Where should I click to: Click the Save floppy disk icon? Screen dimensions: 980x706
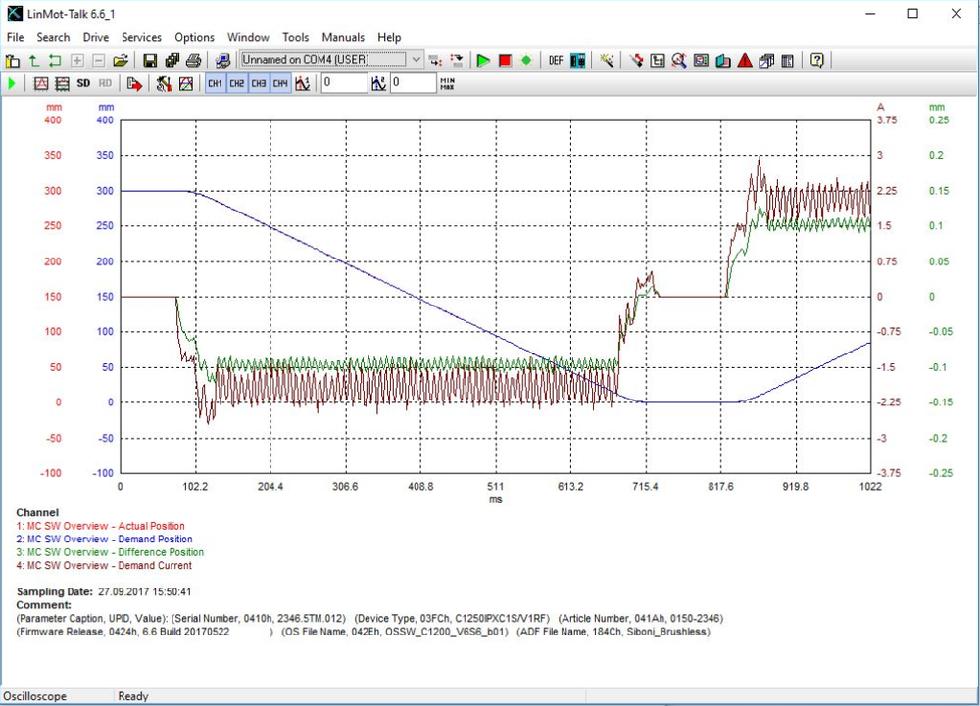[150, 61]
